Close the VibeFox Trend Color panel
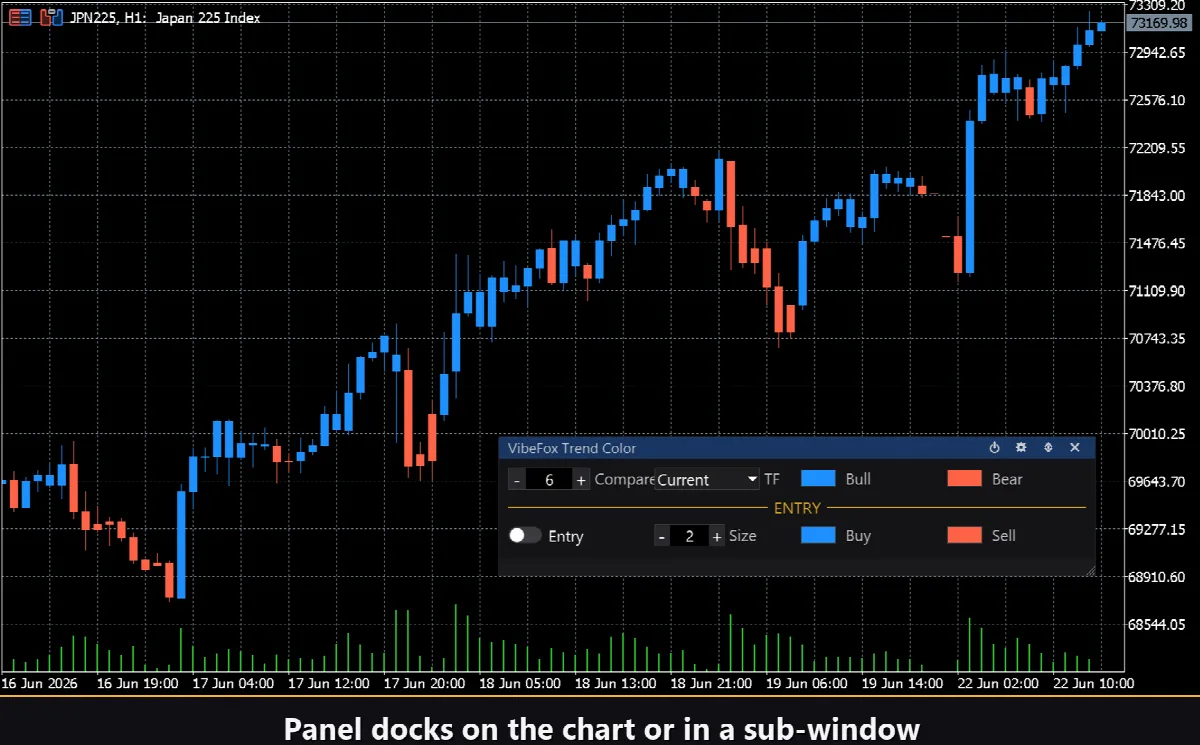 coord(1075,448)
